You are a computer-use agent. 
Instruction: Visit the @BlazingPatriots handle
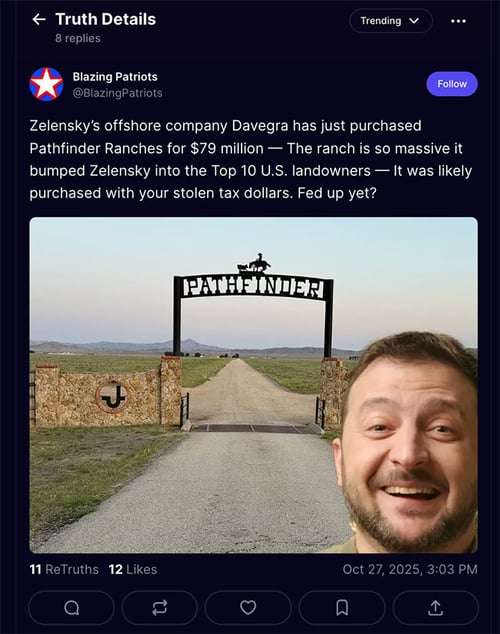117,93
